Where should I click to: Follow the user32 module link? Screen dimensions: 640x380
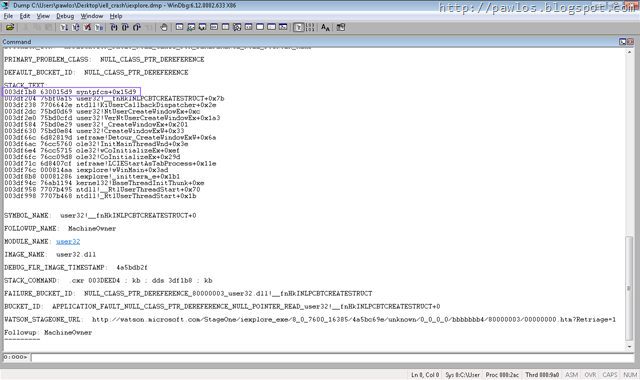click(x=68, y=242)
